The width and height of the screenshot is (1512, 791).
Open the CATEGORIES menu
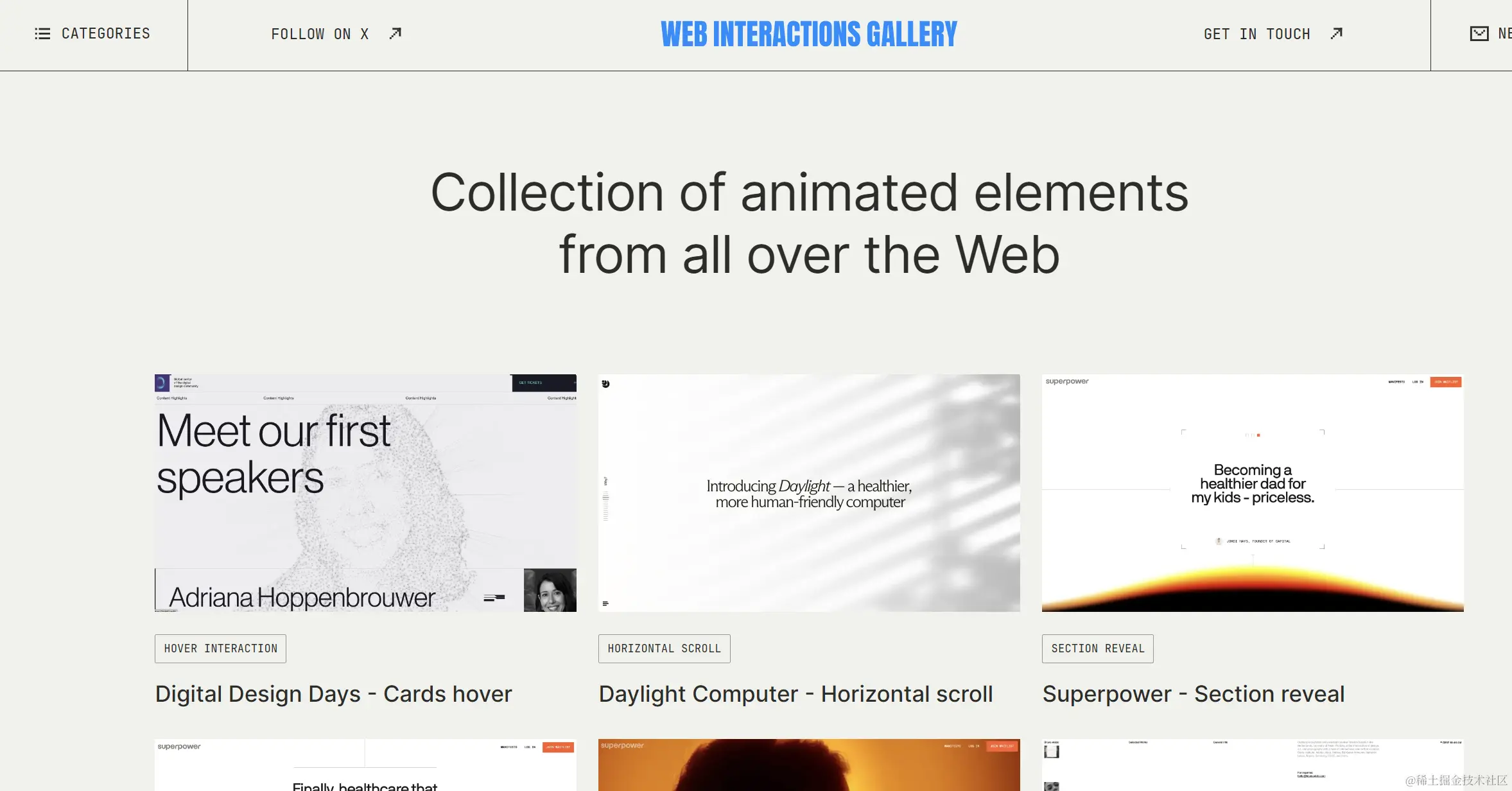point(105,33)
